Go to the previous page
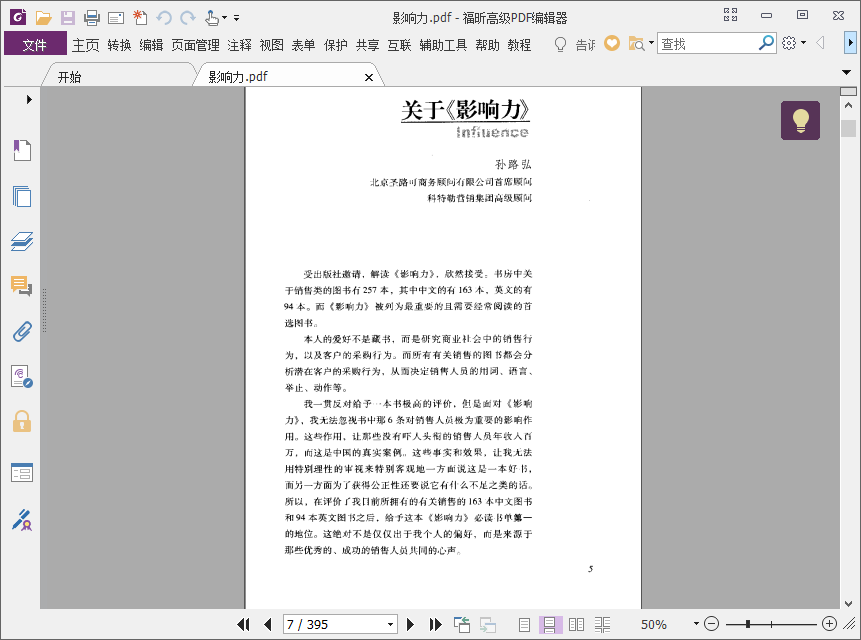The image size is (861, 640). (x=268, y=624)
